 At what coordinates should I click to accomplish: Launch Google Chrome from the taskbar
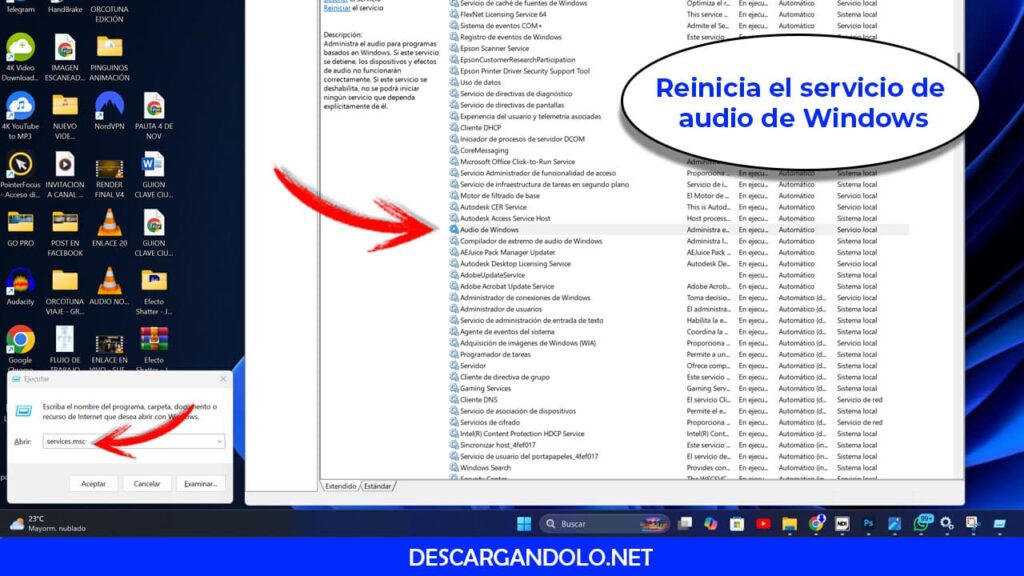(816, 523)
